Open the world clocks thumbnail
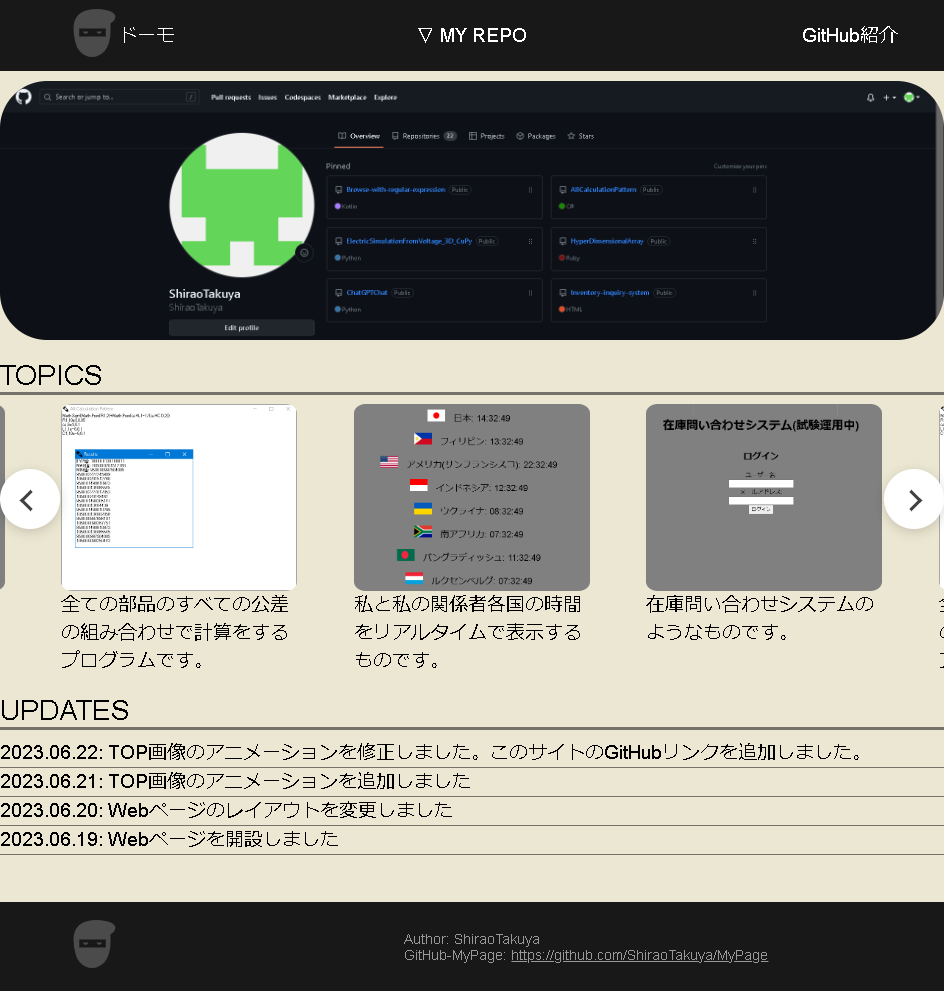This screenshot has width=944, height=991. coord(471,497)
